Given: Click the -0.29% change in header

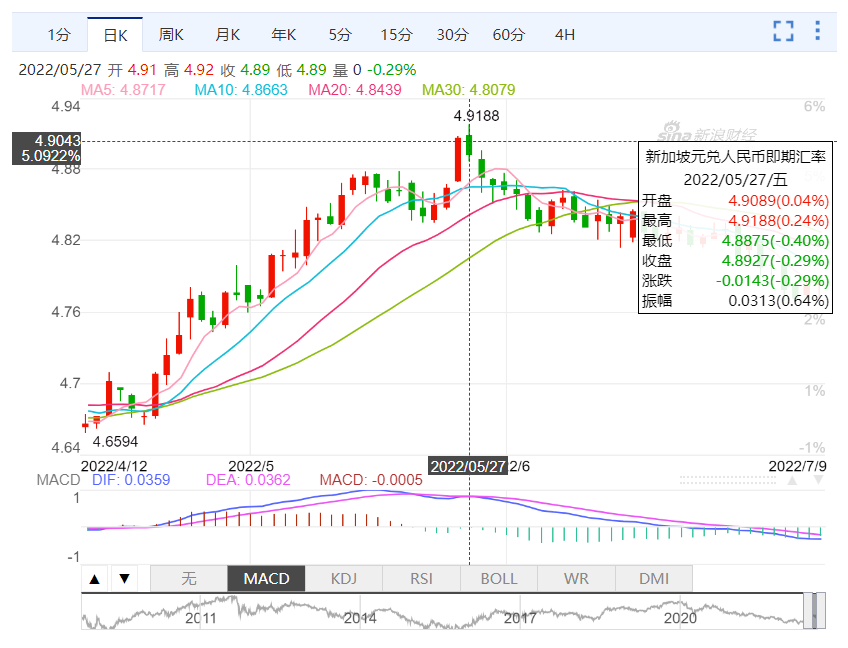Looking at the screenshot, I should click(392, 70).
